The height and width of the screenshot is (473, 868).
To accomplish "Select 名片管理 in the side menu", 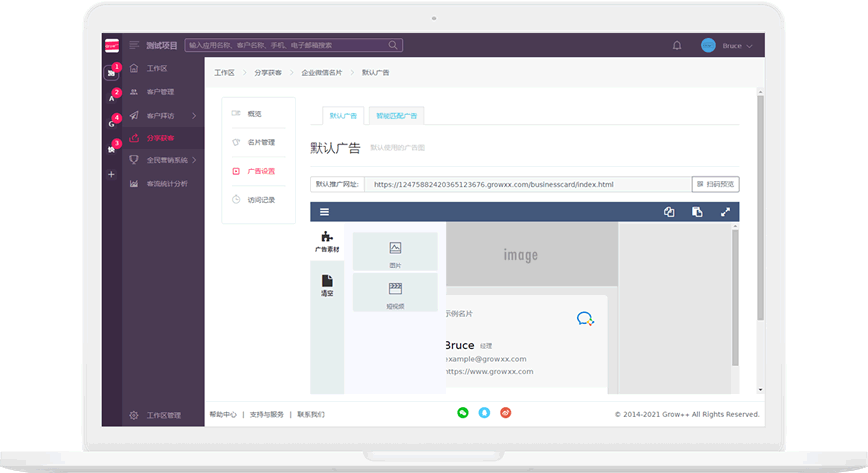I will pos(260,142).
